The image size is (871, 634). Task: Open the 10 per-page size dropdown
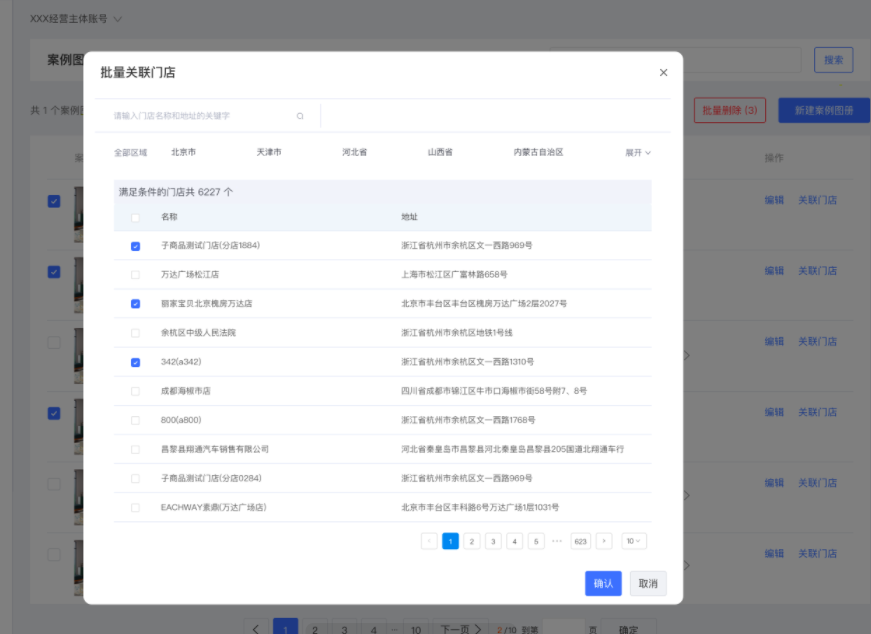click(x=634, y=541)
